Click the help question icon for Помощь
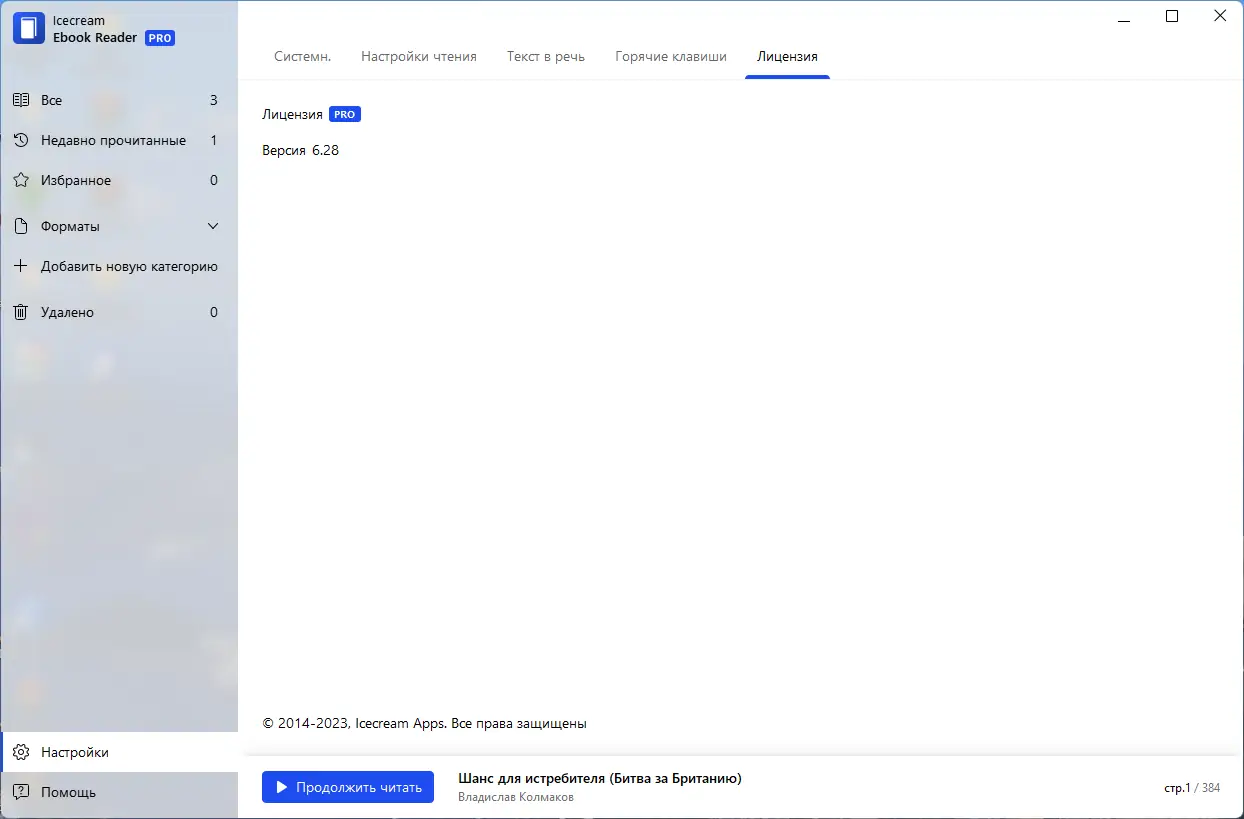Viewport: 1244px width, 819px height. point(21,792)
